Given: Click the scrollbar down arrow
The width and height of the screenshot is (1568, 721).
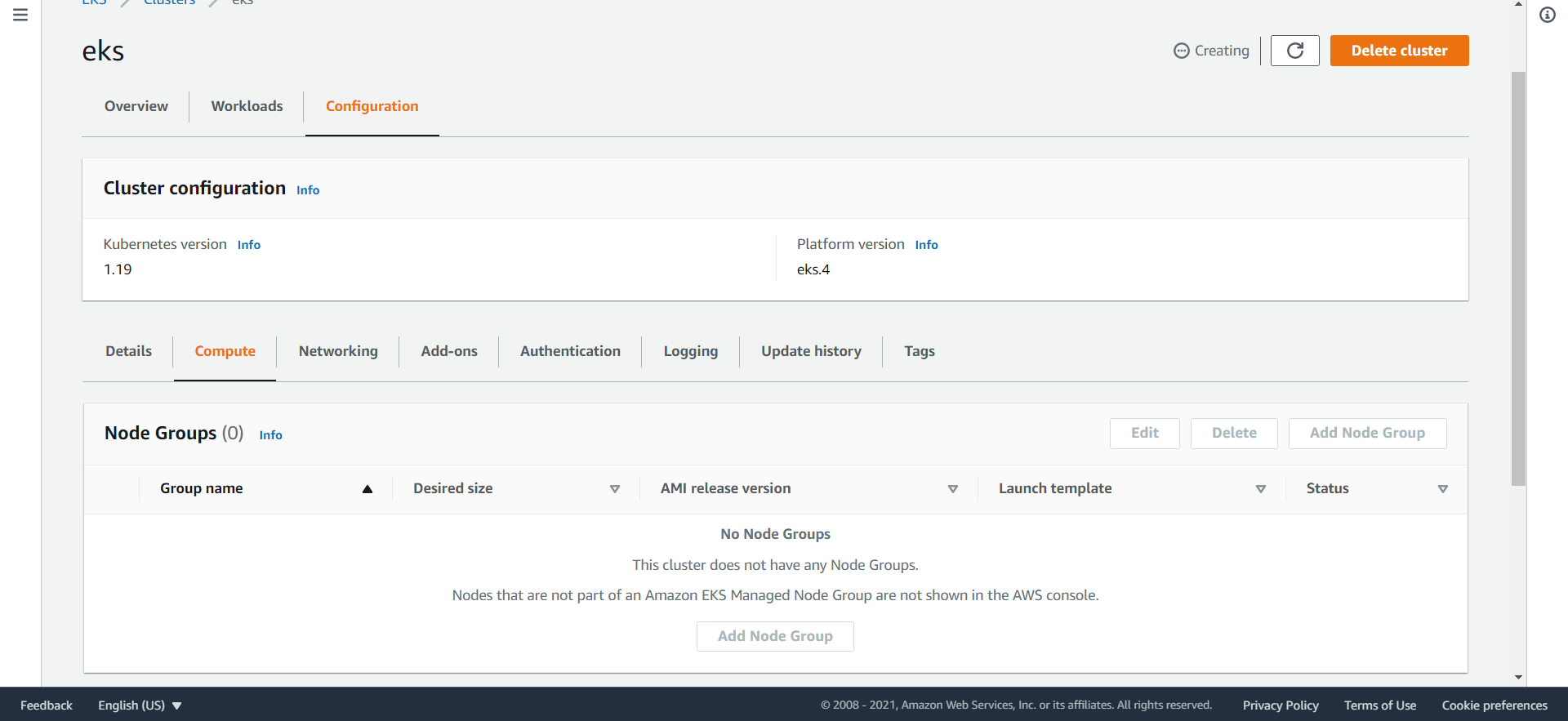Looking at the screenshot, I should pyautogui.click(x=1518, y=677).
